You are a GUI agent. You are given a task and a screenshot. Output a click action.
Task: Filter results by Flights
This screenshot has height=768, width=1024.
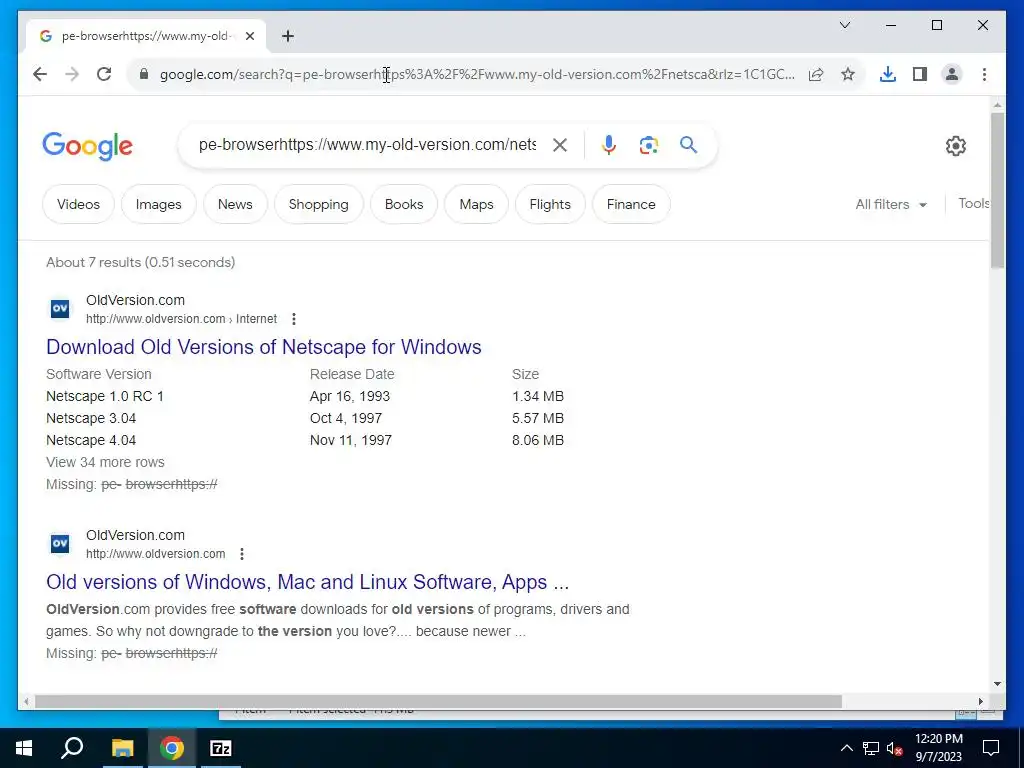pyautogui.click(x=550, y=204)
